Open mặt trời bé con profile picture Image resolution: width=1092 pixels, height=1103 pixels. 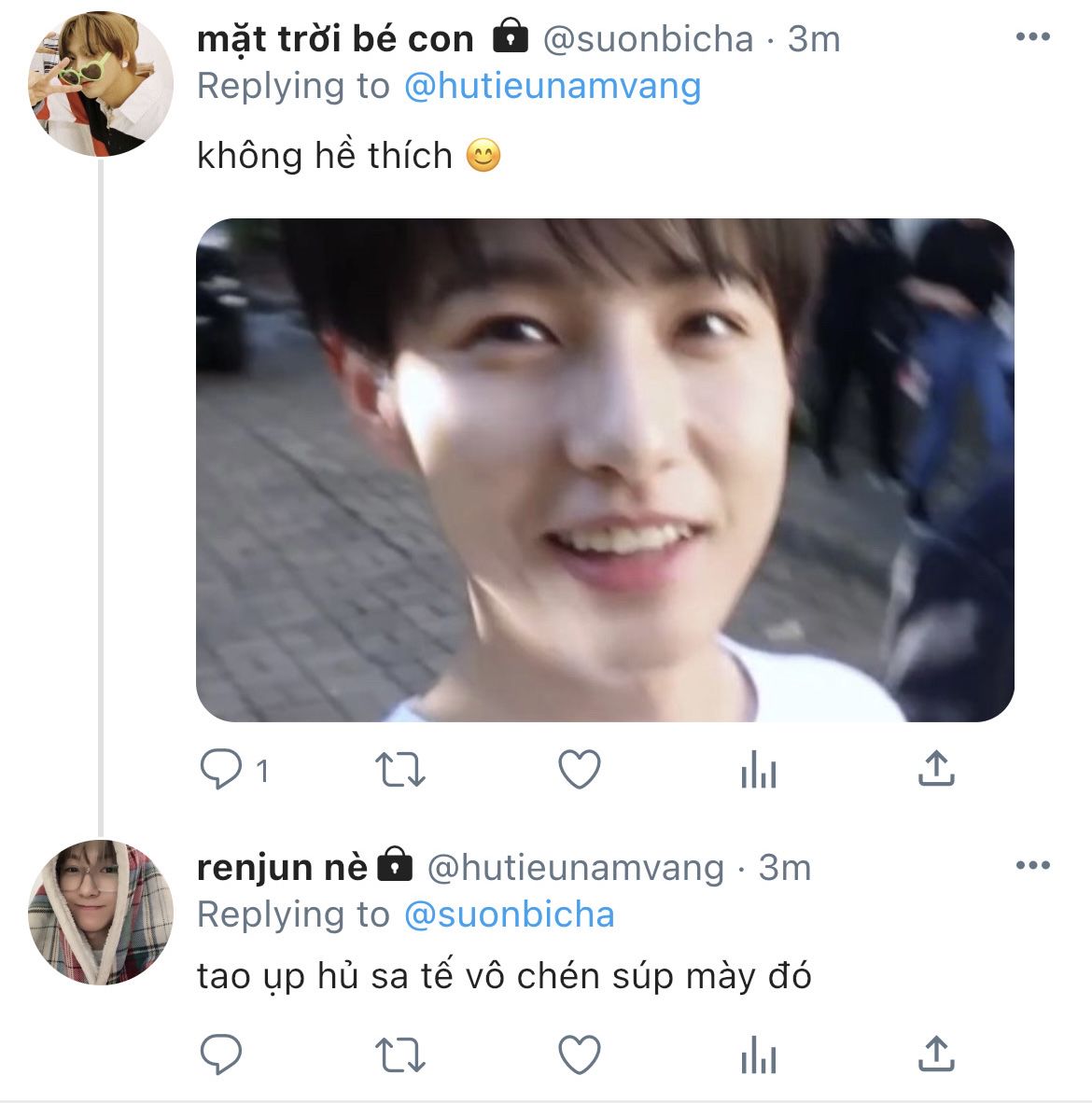[101, 84]
